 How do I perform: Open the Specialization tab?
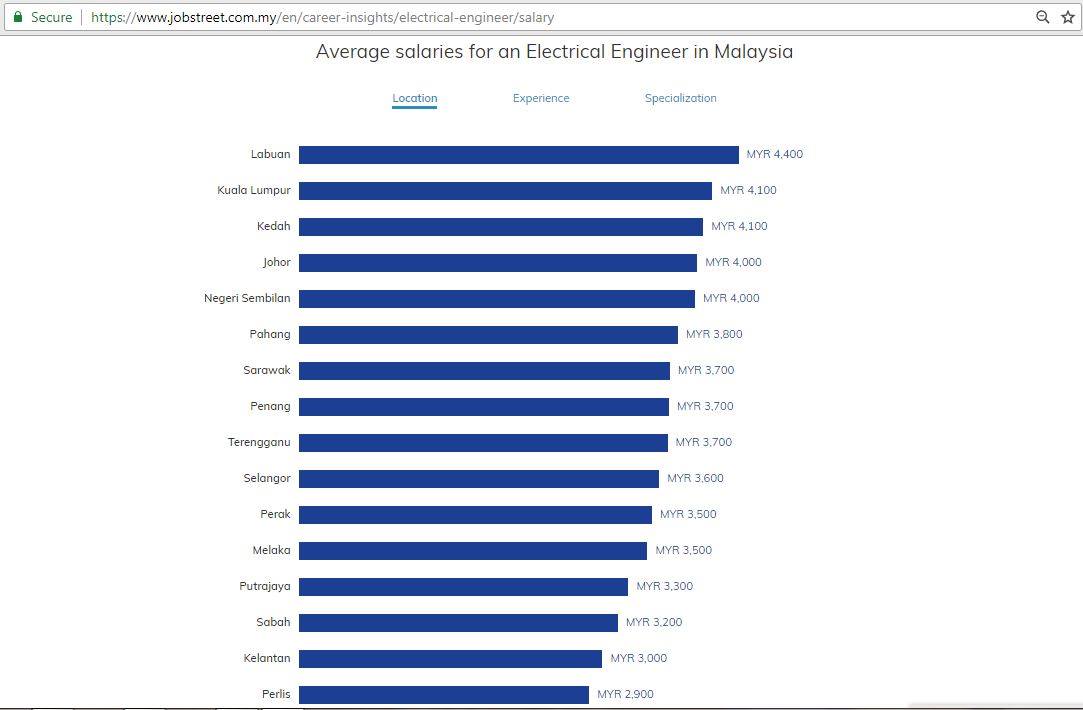click(680, 98)
